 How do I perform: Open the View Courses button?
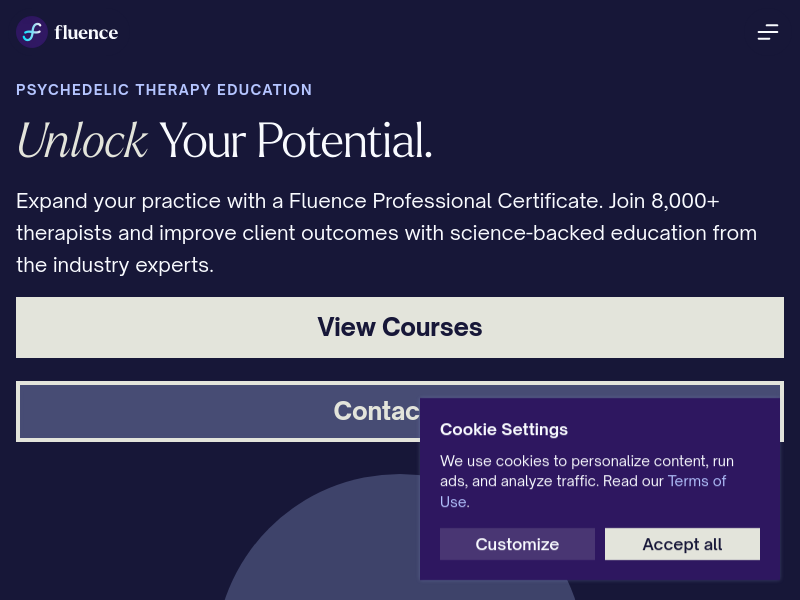pos(399,327)
